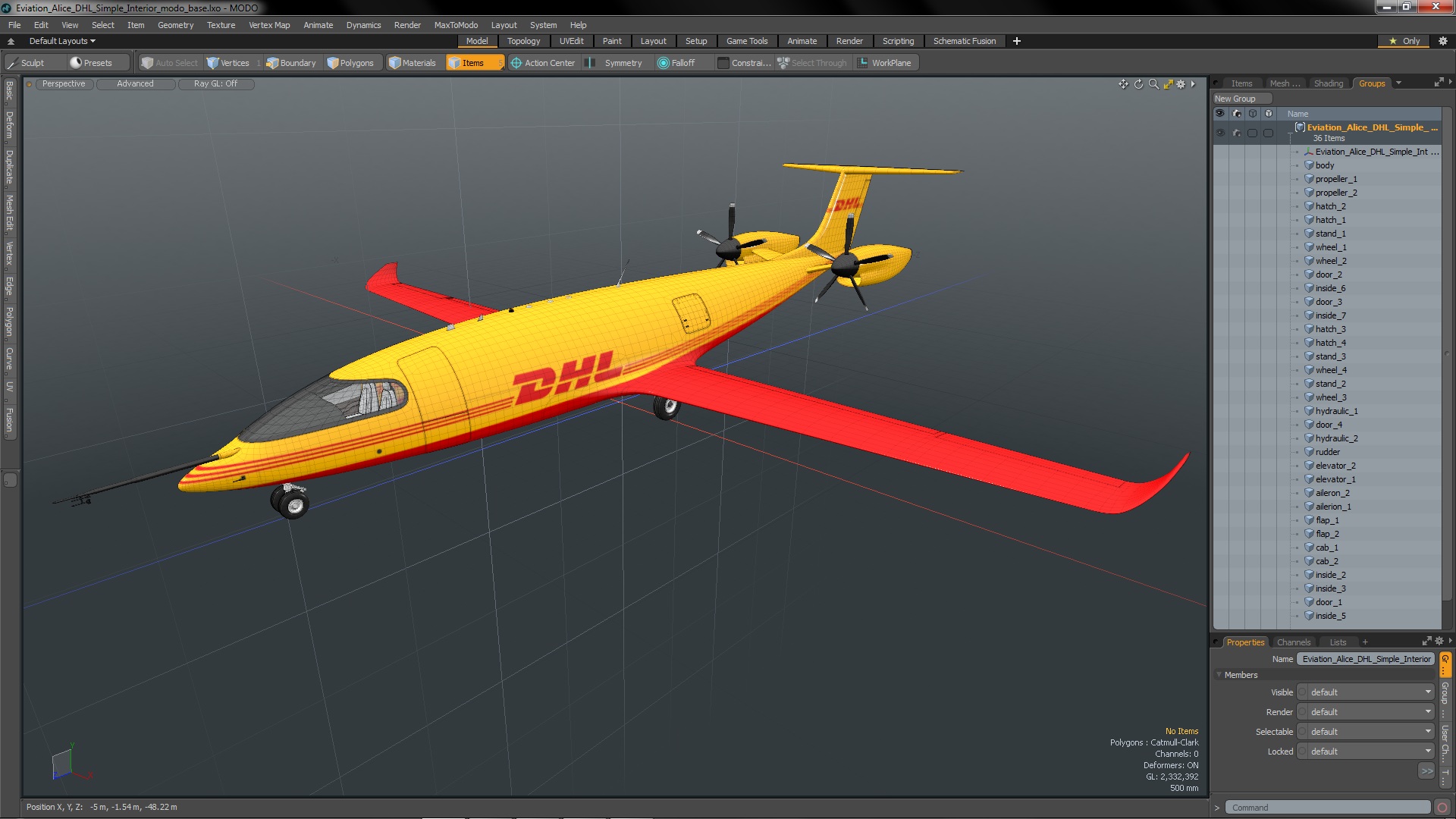Open the Action Center options
Viewport: 1456px width, 819px height.
(543, 63)
